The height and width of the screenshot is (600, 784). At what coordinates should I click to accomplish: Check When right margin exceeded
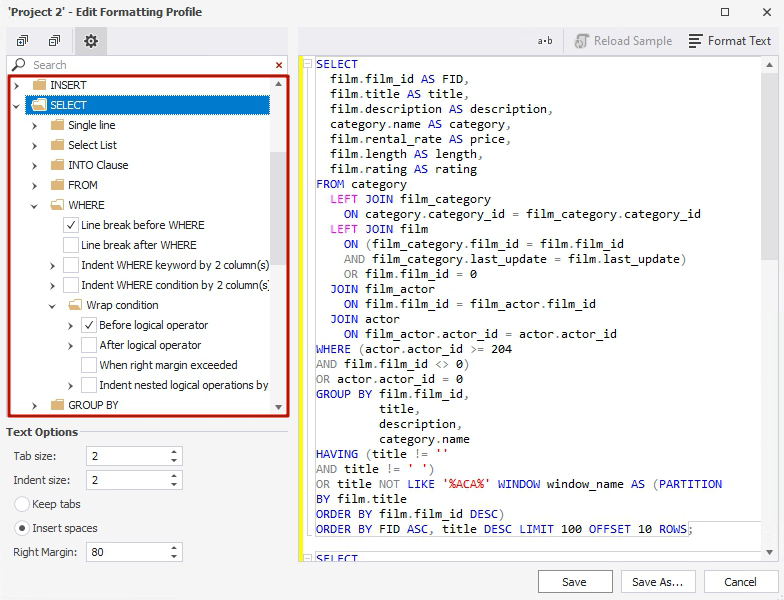(x=88, y=365)
